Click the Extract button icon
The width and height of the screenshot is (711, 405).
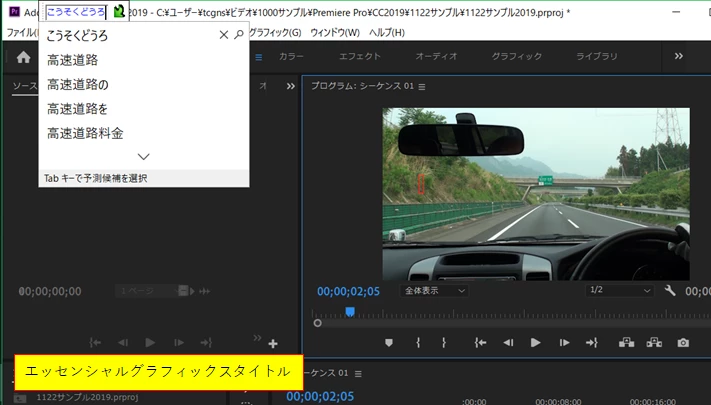coord(654,343)
